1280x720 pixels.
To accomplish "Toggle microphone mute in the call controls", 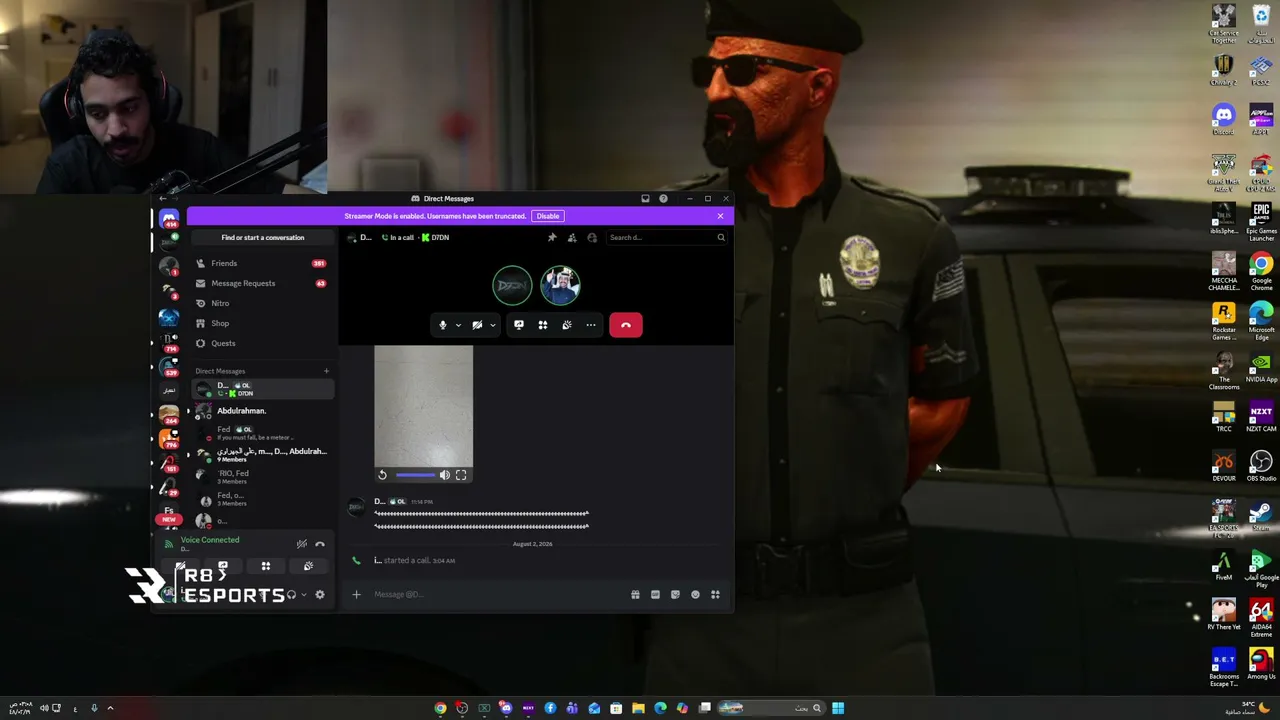I will pos(443,325).
